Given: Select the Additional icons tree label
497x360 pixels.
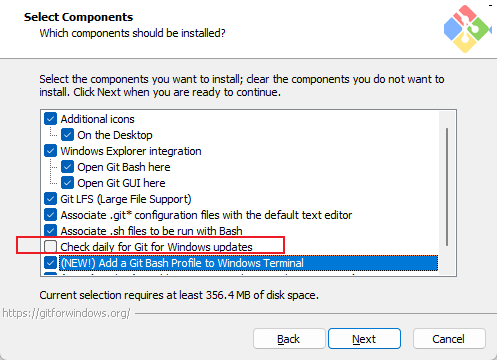Looking at the screenshot, I should click(x=97, y=119).
